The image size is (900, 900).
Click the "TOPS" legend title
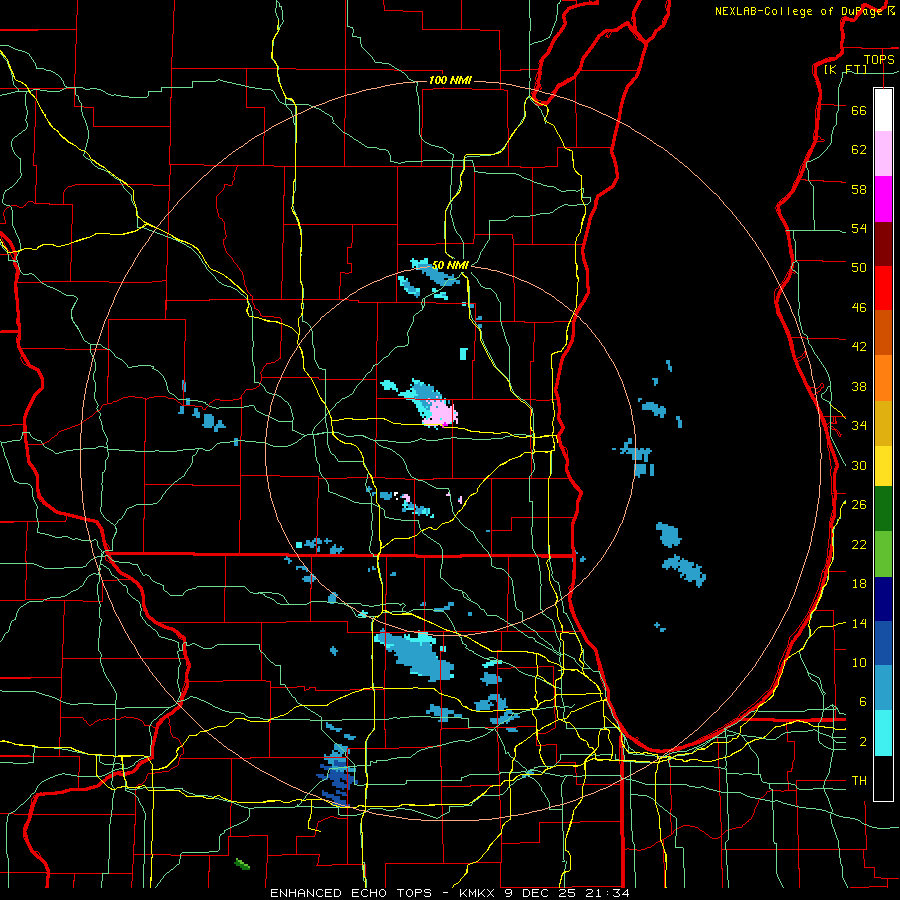point(879,60)
